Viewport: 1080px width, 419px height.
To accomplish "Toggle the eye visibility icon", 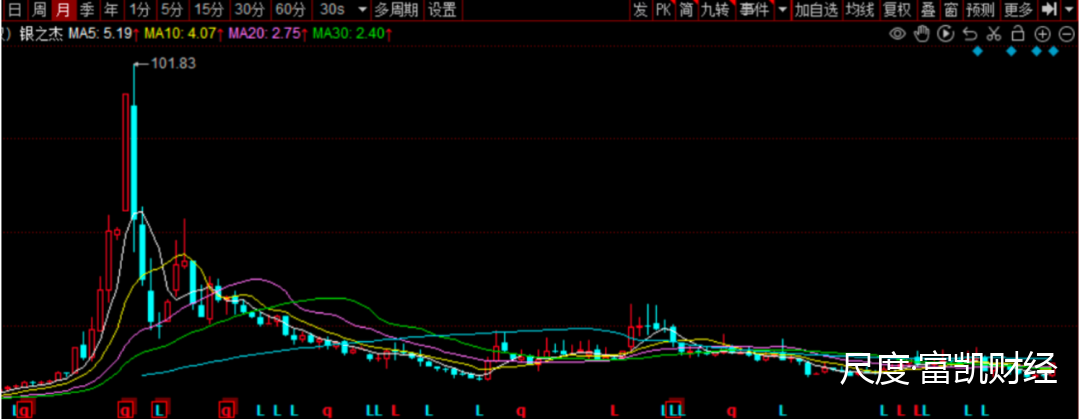I will [897, 34].
